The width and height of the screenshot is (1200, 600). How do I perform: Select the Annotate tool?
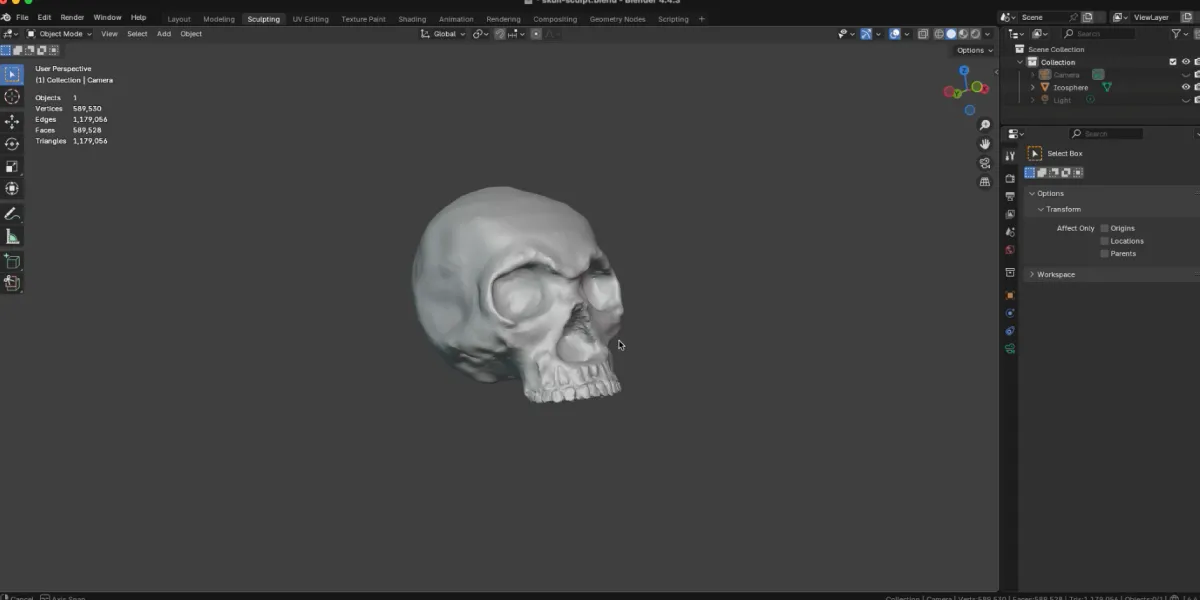pyautogui.click(x=12, y=213)
